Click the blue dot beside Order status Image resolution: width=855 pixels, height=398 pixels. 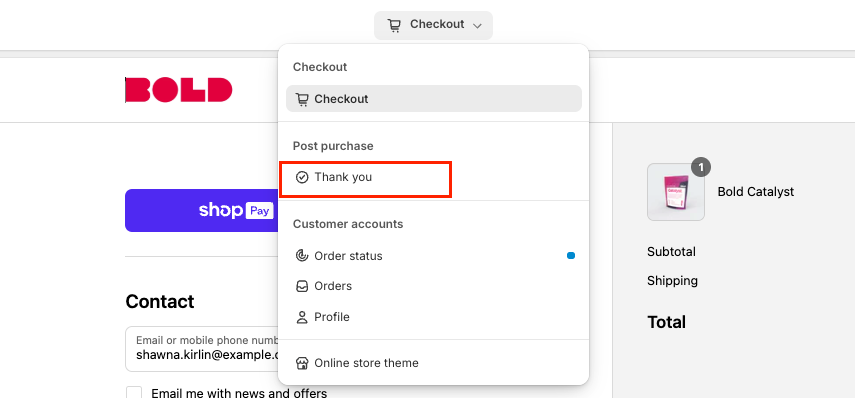coord(571,256)
